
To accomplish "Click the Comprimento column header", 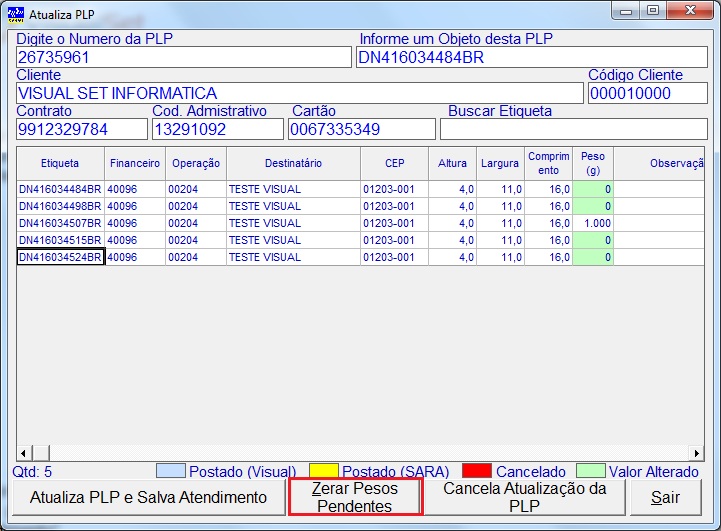I will 549,163.
